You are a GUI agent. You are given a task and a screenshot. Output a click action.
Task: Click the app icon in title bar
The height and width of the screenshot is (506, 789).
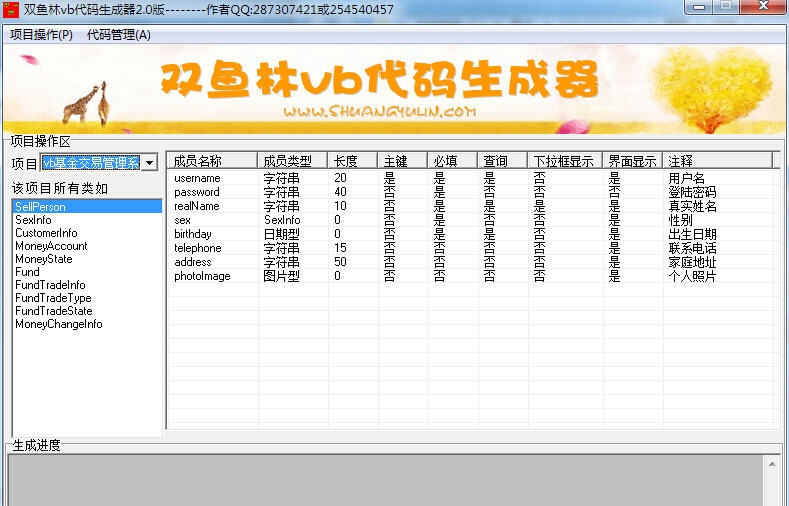click(11, 10)
